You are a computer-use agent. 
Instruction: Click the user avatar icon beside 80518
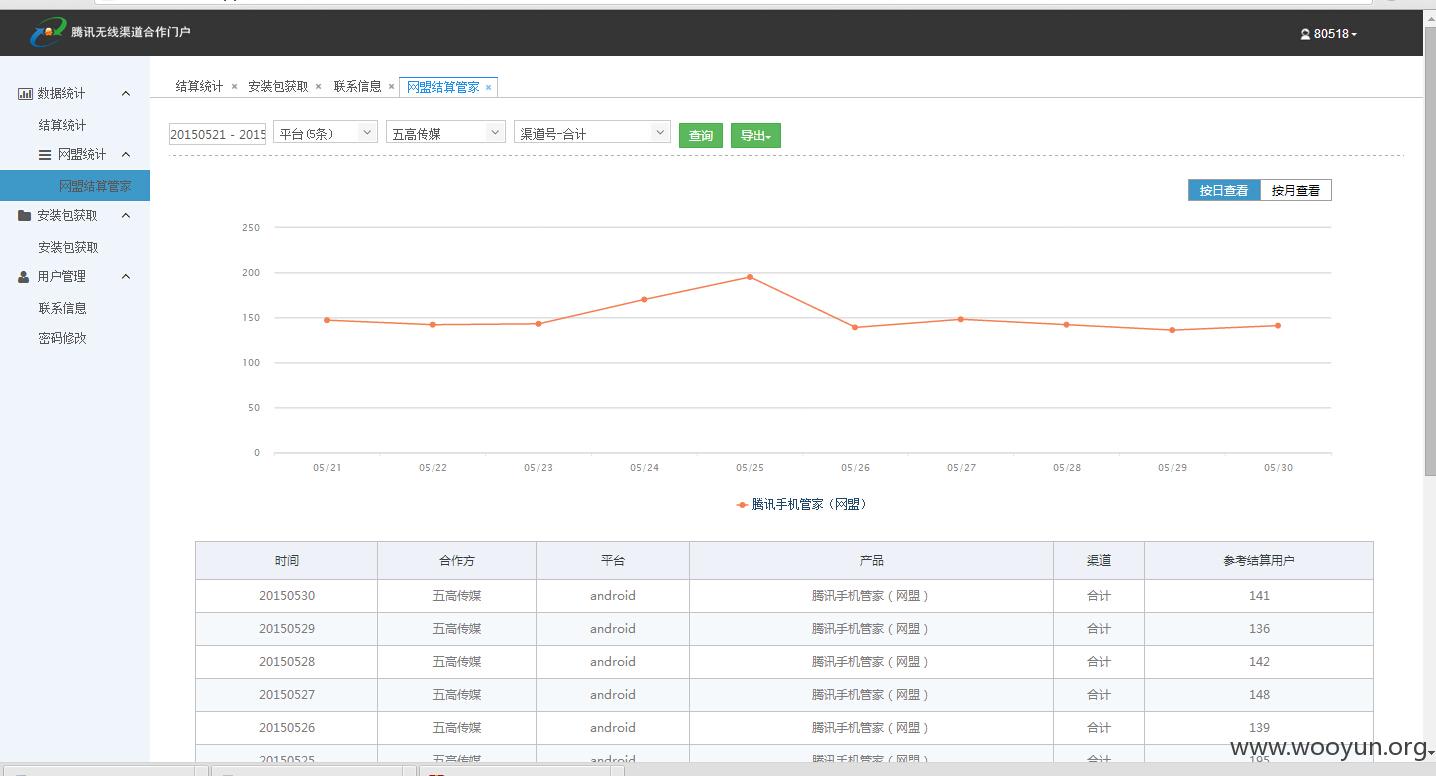click(1305, 34)
